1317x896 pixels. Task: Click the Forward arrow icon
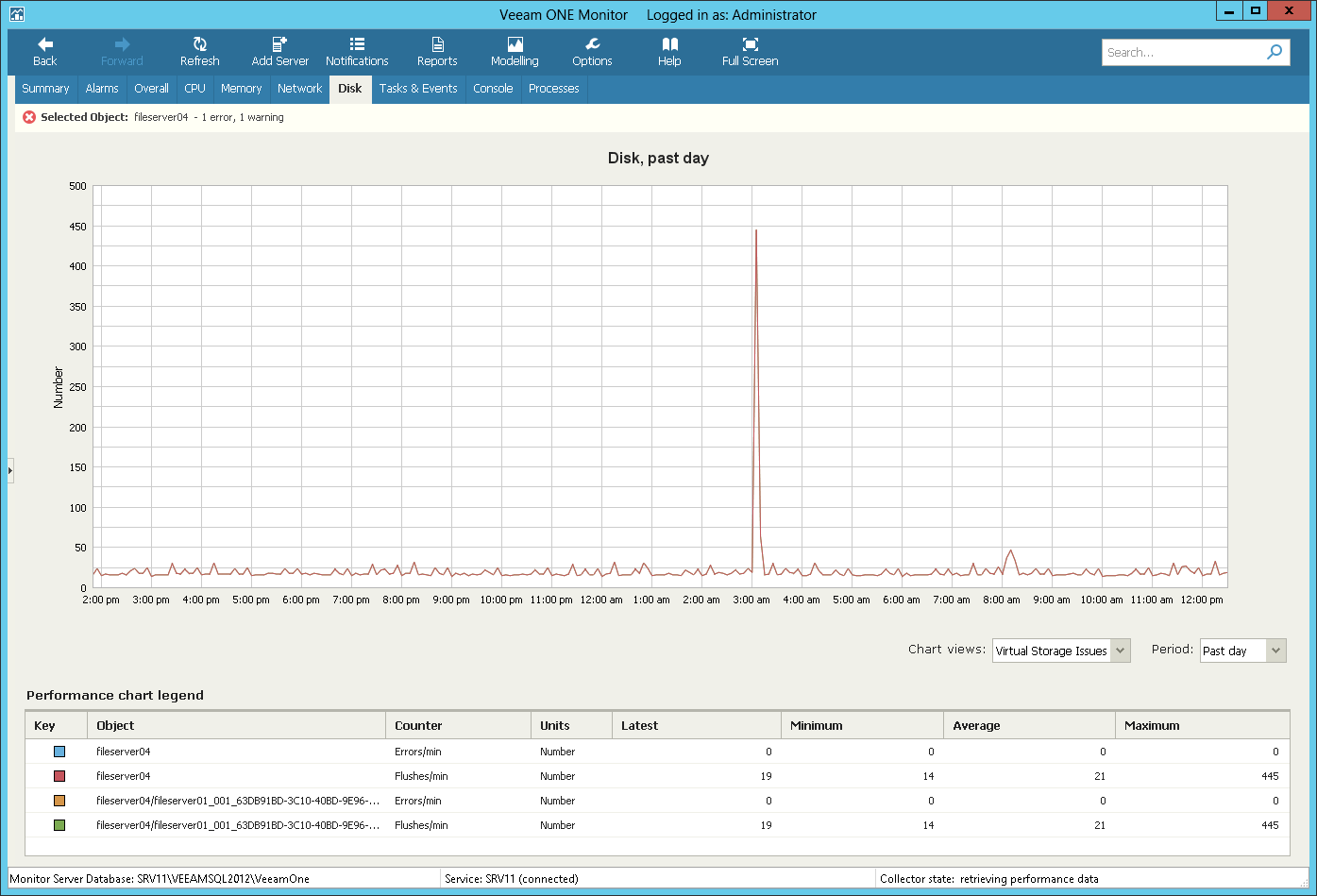[123, 44]
